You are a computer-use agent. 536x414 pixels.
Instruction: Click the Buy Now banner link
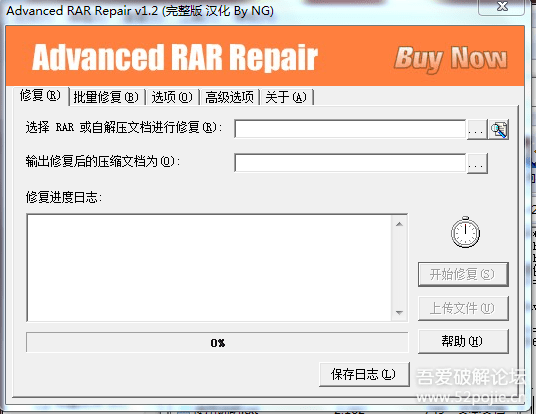451,59
